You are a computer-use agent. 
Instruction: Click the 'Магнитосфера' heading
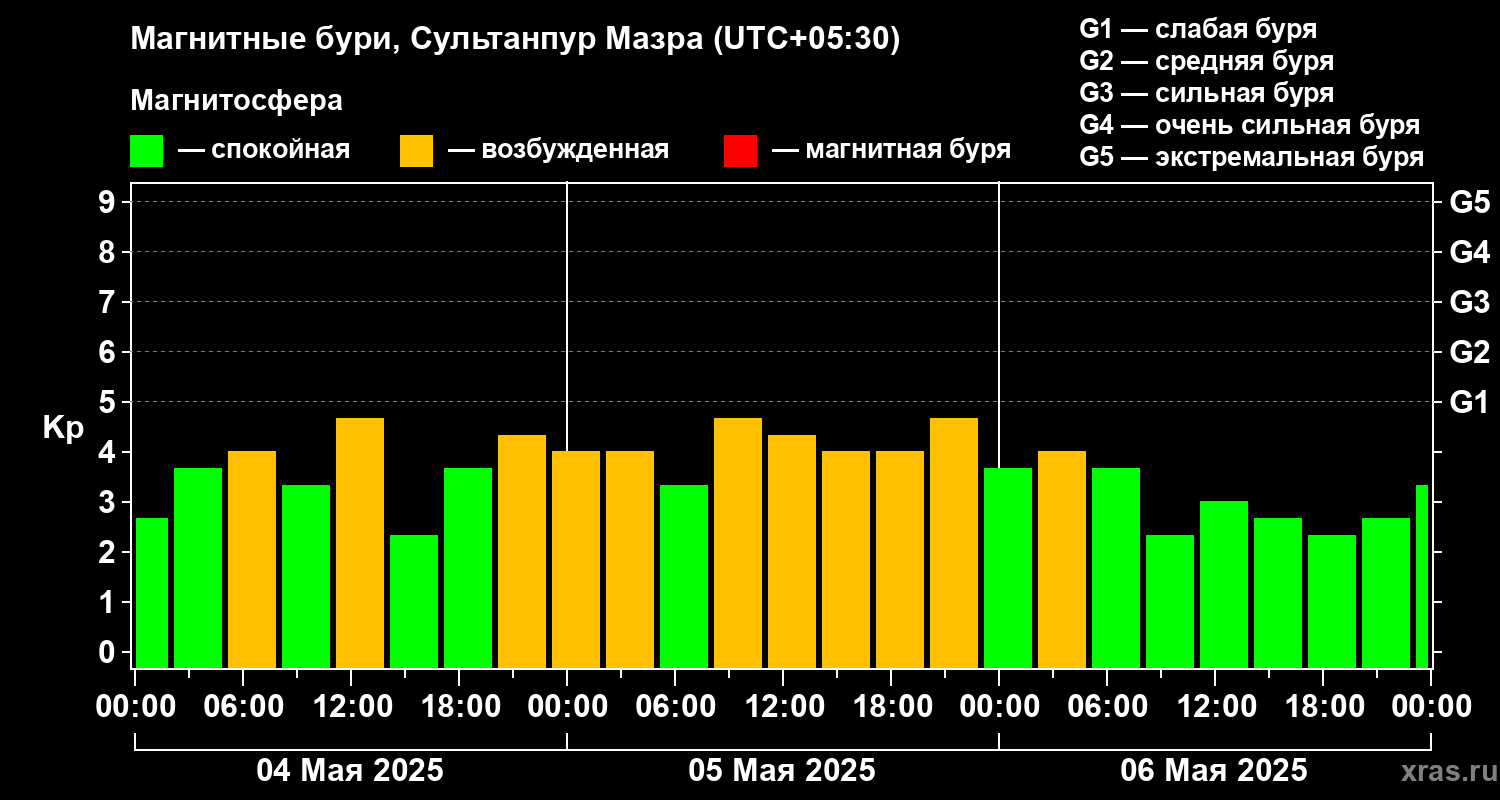coord(237,101)
